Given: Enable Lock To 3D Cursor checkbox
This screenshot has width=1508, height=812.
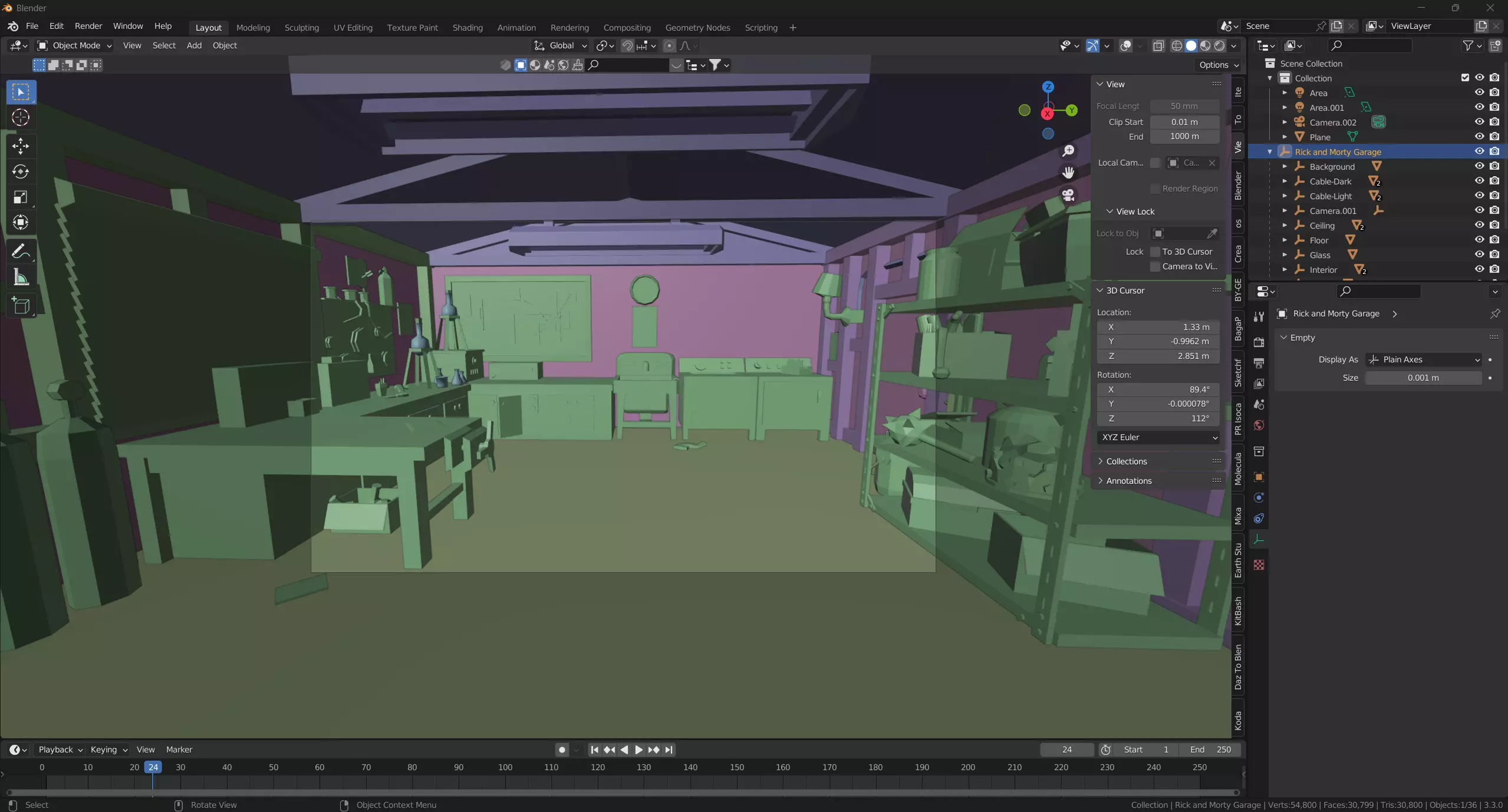Looking at the screenshot, I should [x=1155, y=252].
